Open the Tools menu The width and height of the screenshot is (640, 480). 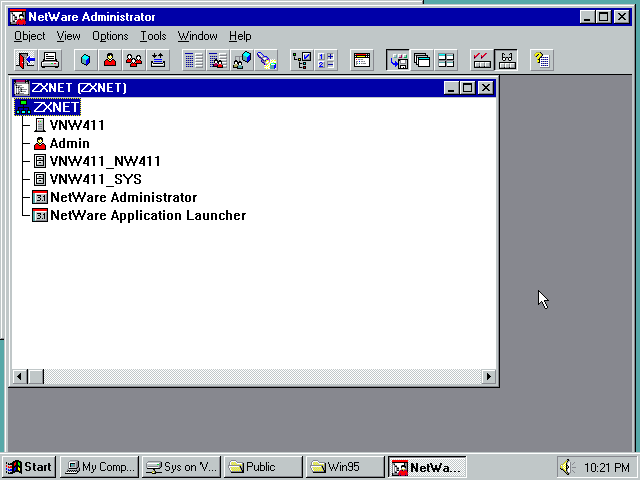click(153, 36)
